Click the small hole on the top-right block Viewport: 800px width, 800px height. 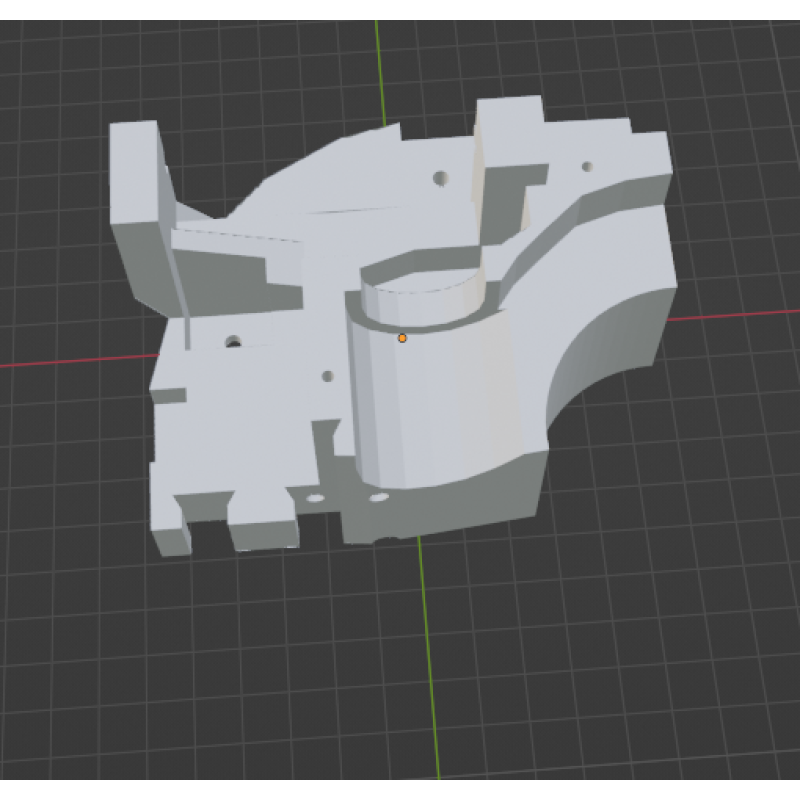click(x=588, y=166)
